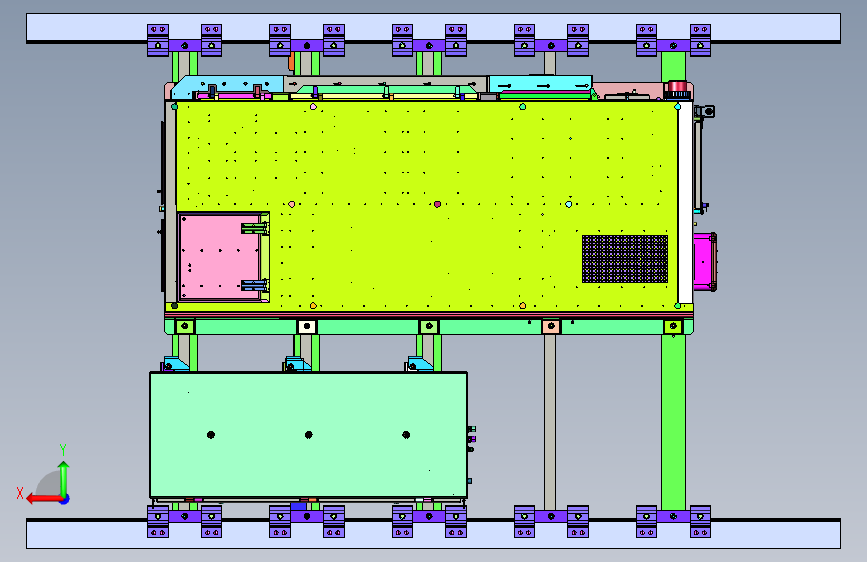Select the top light-blue rail
The width and height of the screenshot is (867, 562).
pos(434,28)
